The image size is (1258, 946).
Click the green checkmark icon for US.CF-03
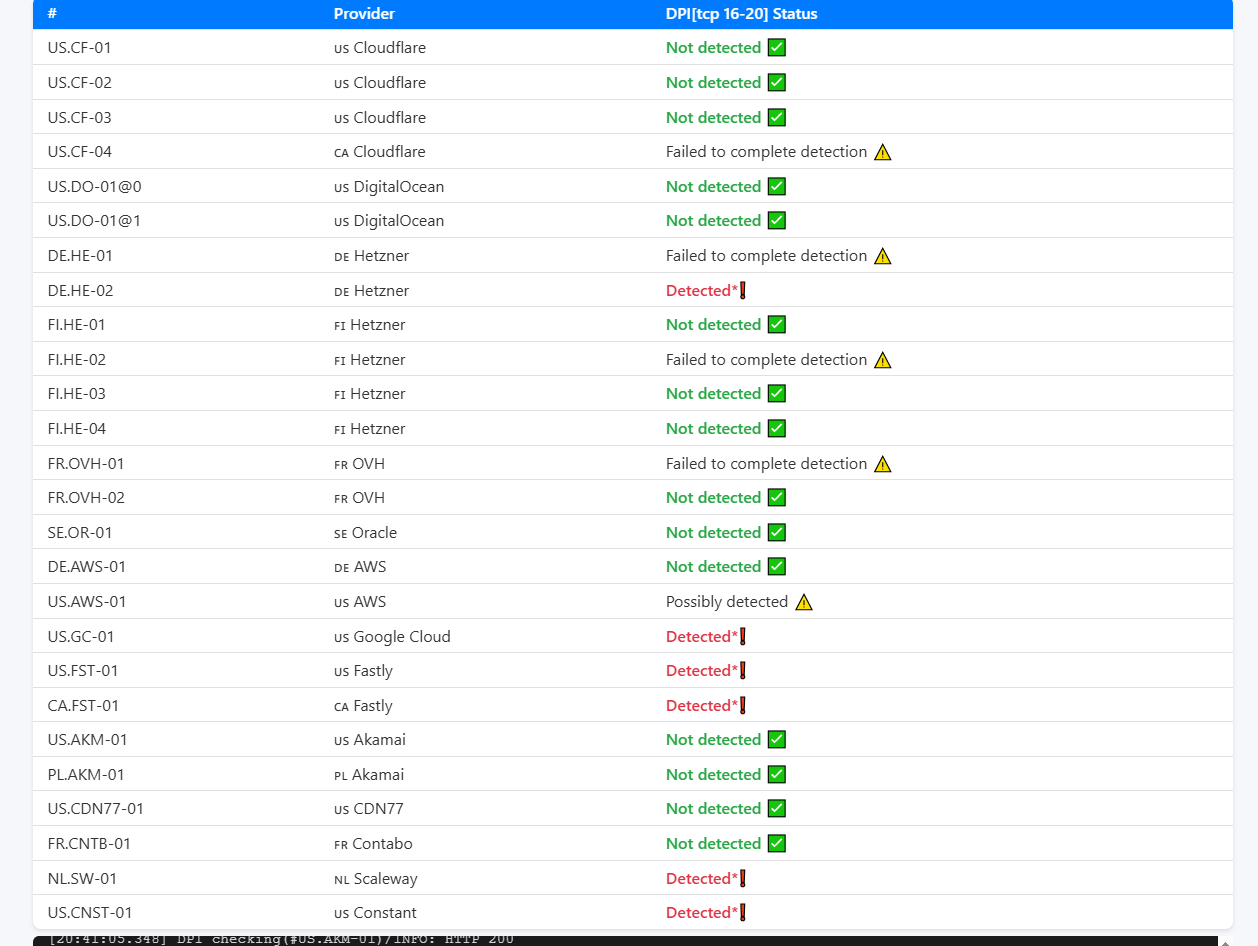tap(777, 117)
